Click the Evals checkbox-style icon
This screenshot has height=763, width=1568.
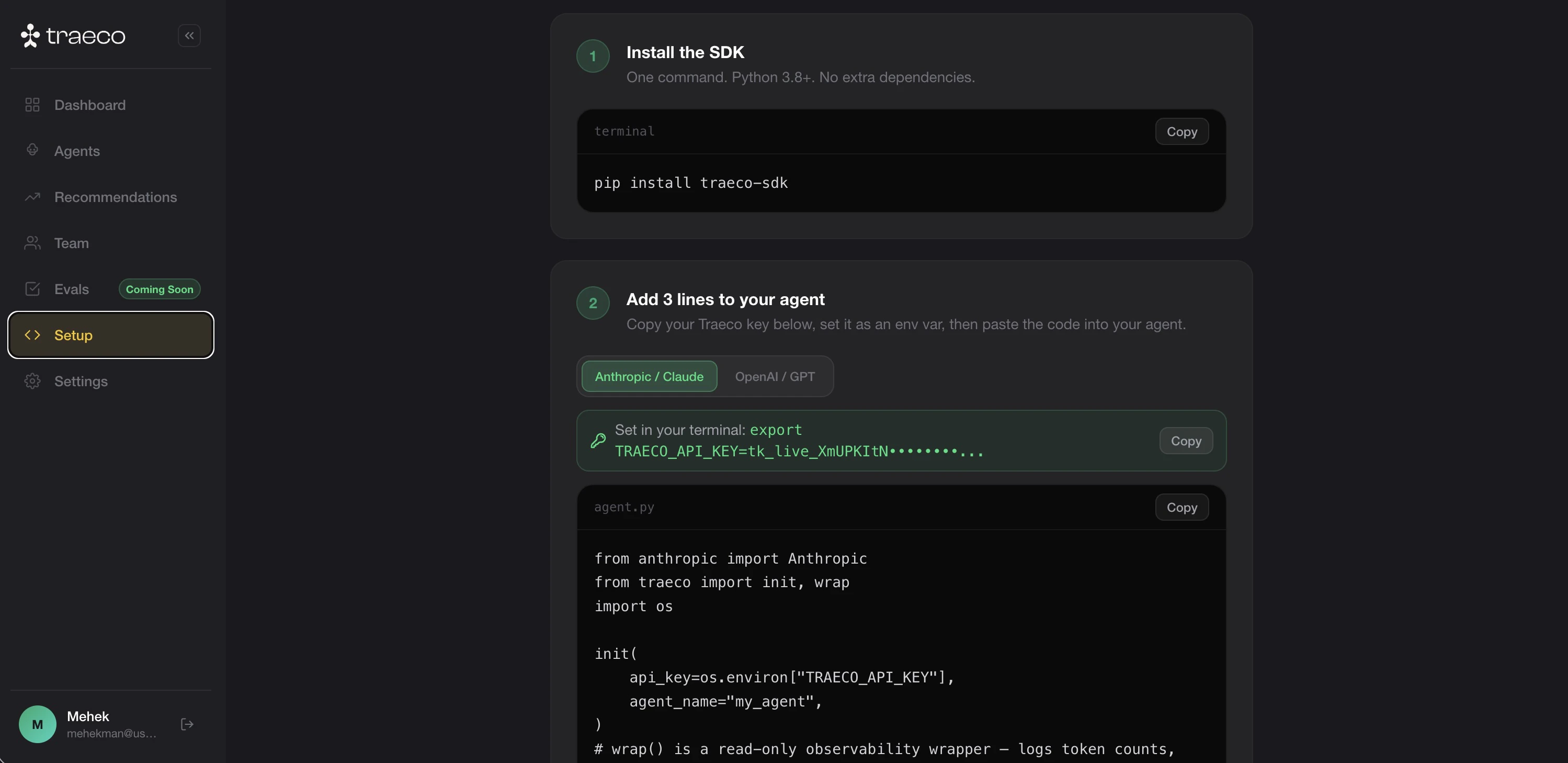coord(32,289)
